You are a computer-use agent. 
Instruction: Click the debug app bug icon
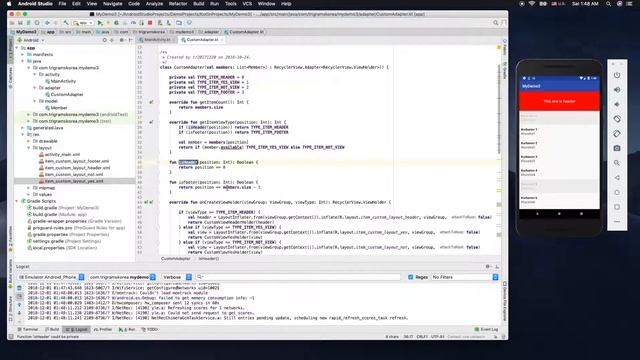point(116,23)
